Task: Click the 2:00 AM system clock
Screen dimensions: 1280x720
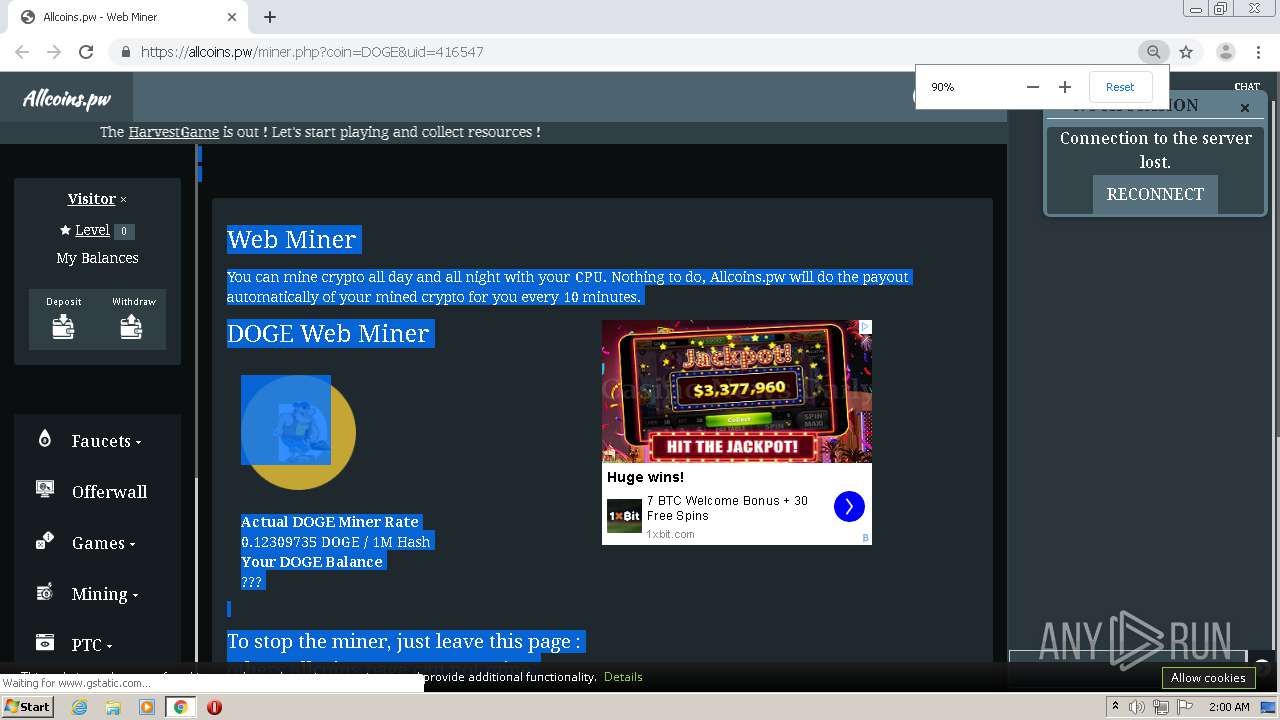Action: pos(1229,707)
